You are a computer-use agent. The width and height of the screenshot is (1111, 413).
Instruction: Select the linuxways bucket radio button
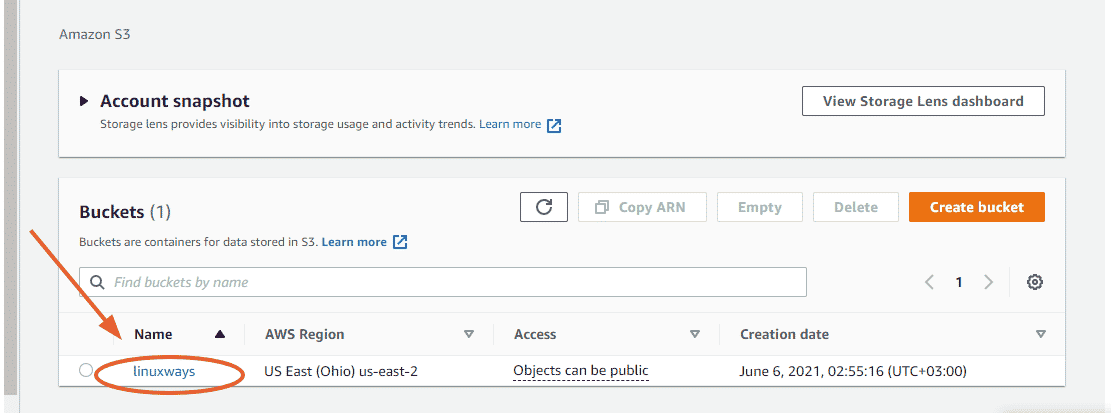[x=86, y=370]
